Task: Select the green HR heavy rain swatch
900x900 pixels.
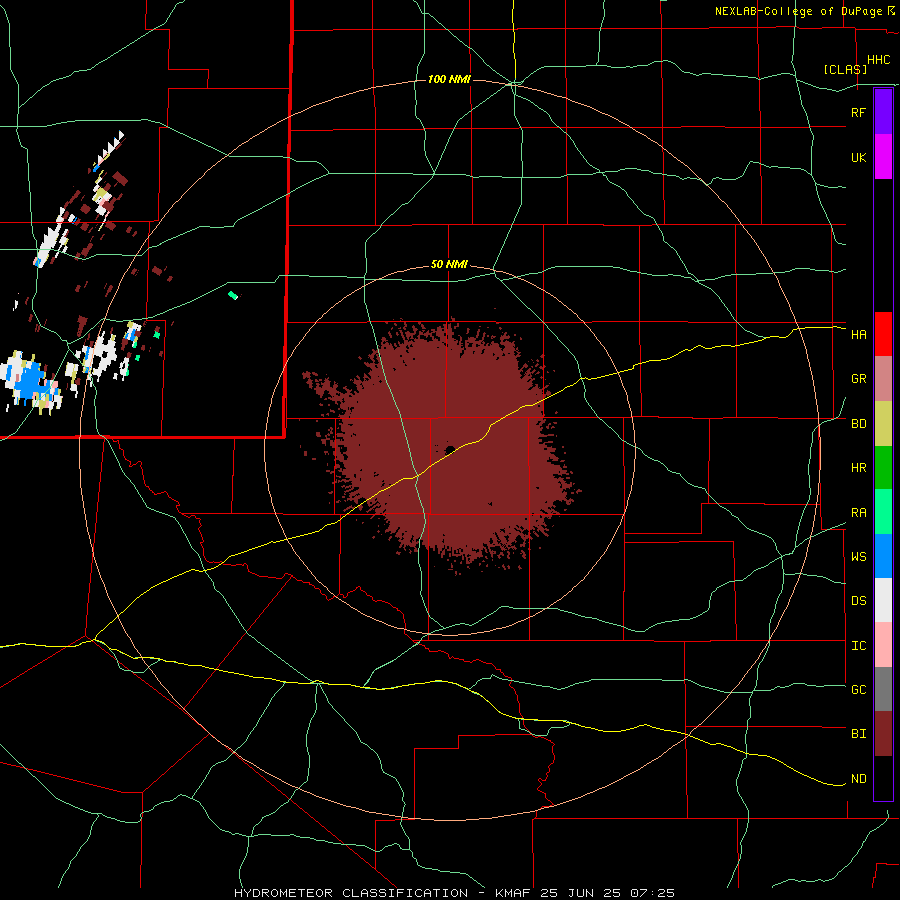Action: [883, 468]
